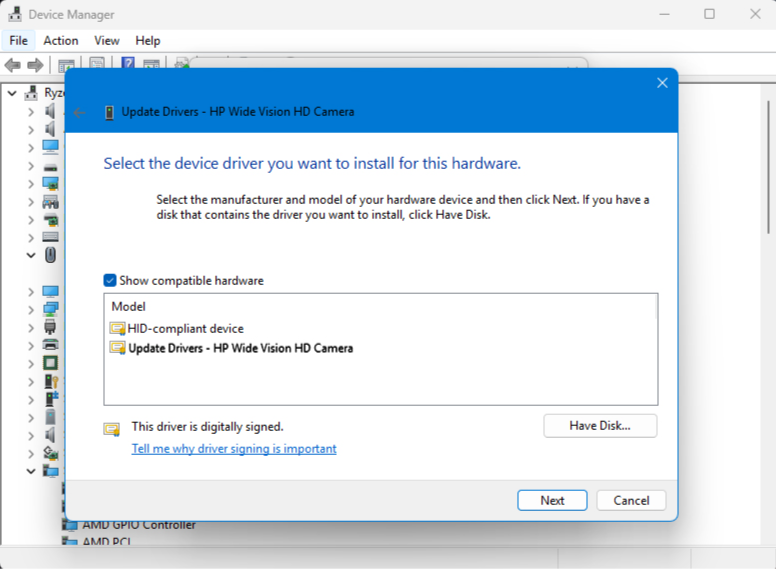The height and width of the screenshot is (570, 776).
Task: Click the certificate icon of the HP Wide Vision row
Action: click(x=117, y=348)
